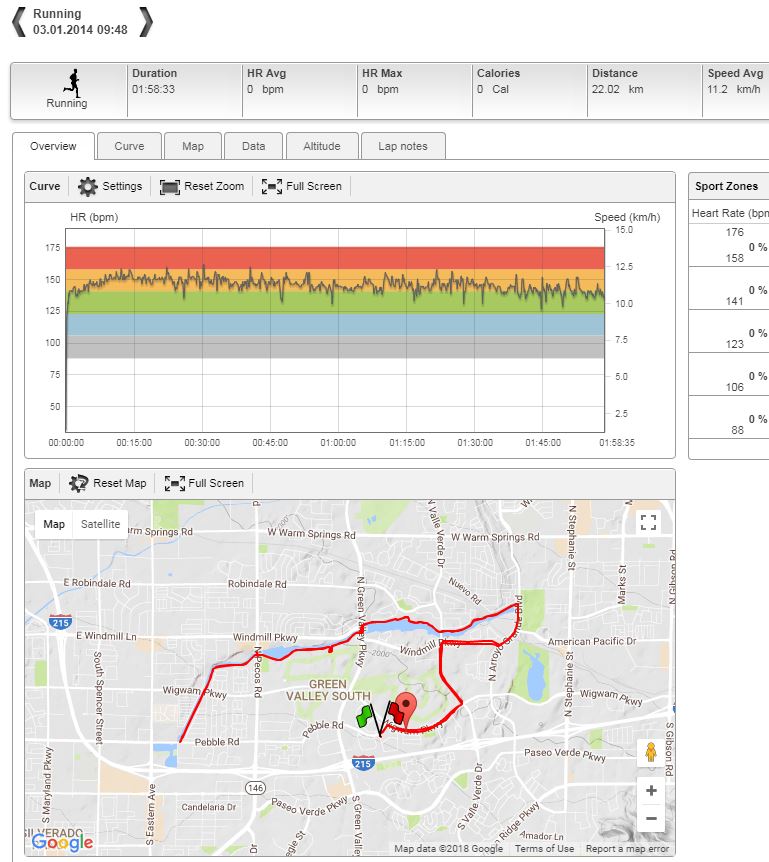Screen dimensions: 769x862
Task: Click Reset Zoom icon in Curve toolbar
Action: point(169,187)
